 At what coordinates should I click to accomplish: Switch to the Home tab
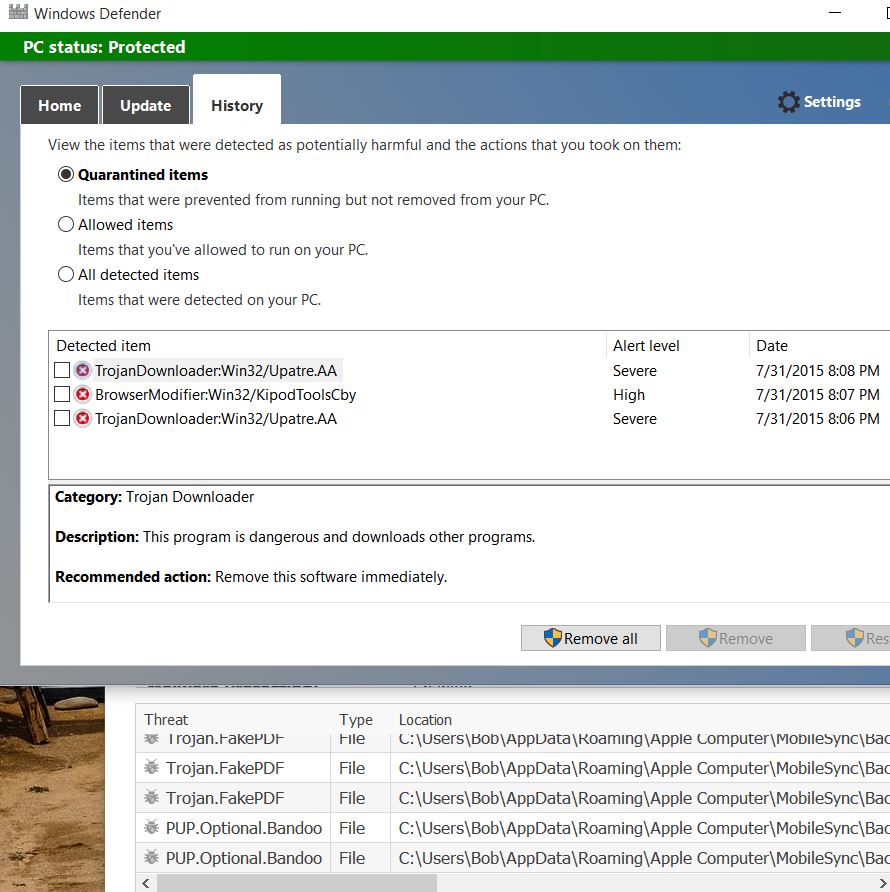pos(59,105)
